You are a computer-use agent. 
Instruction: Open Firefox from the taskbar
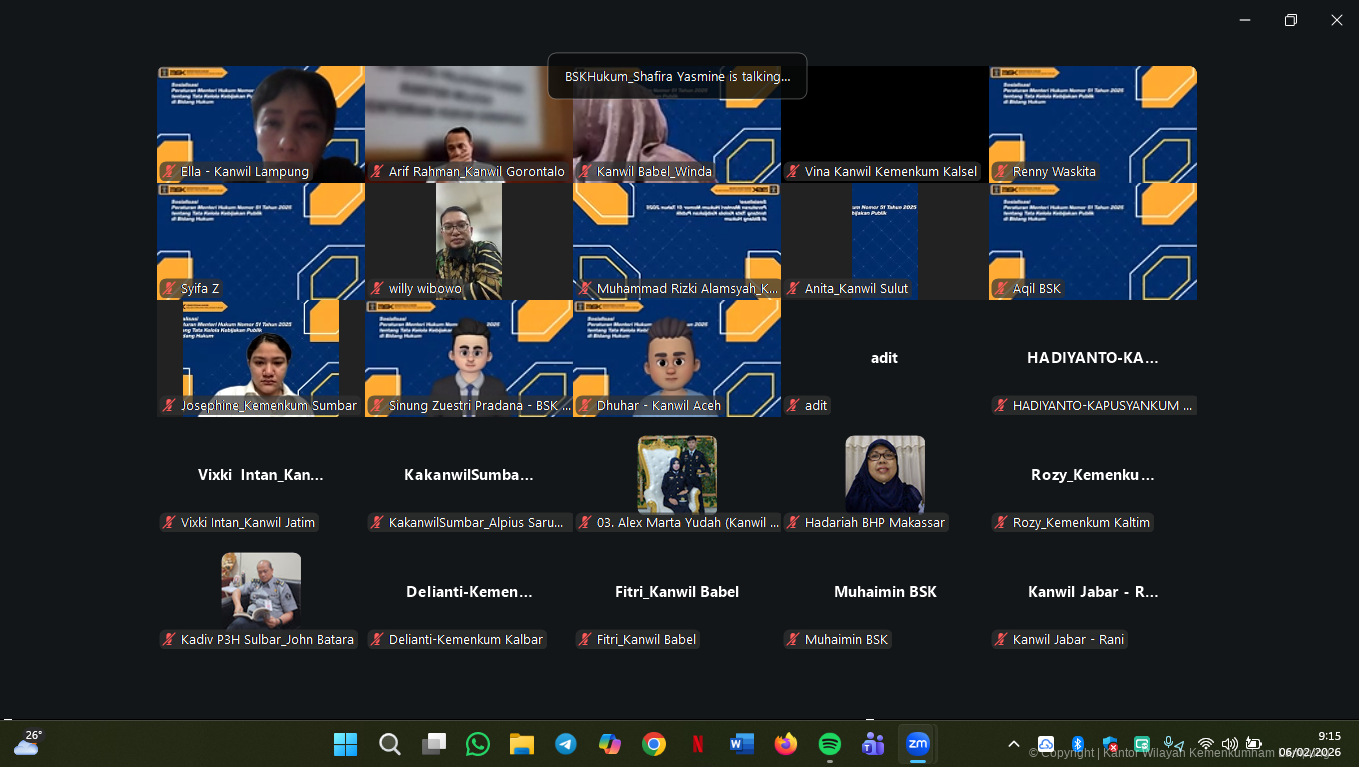785,744
